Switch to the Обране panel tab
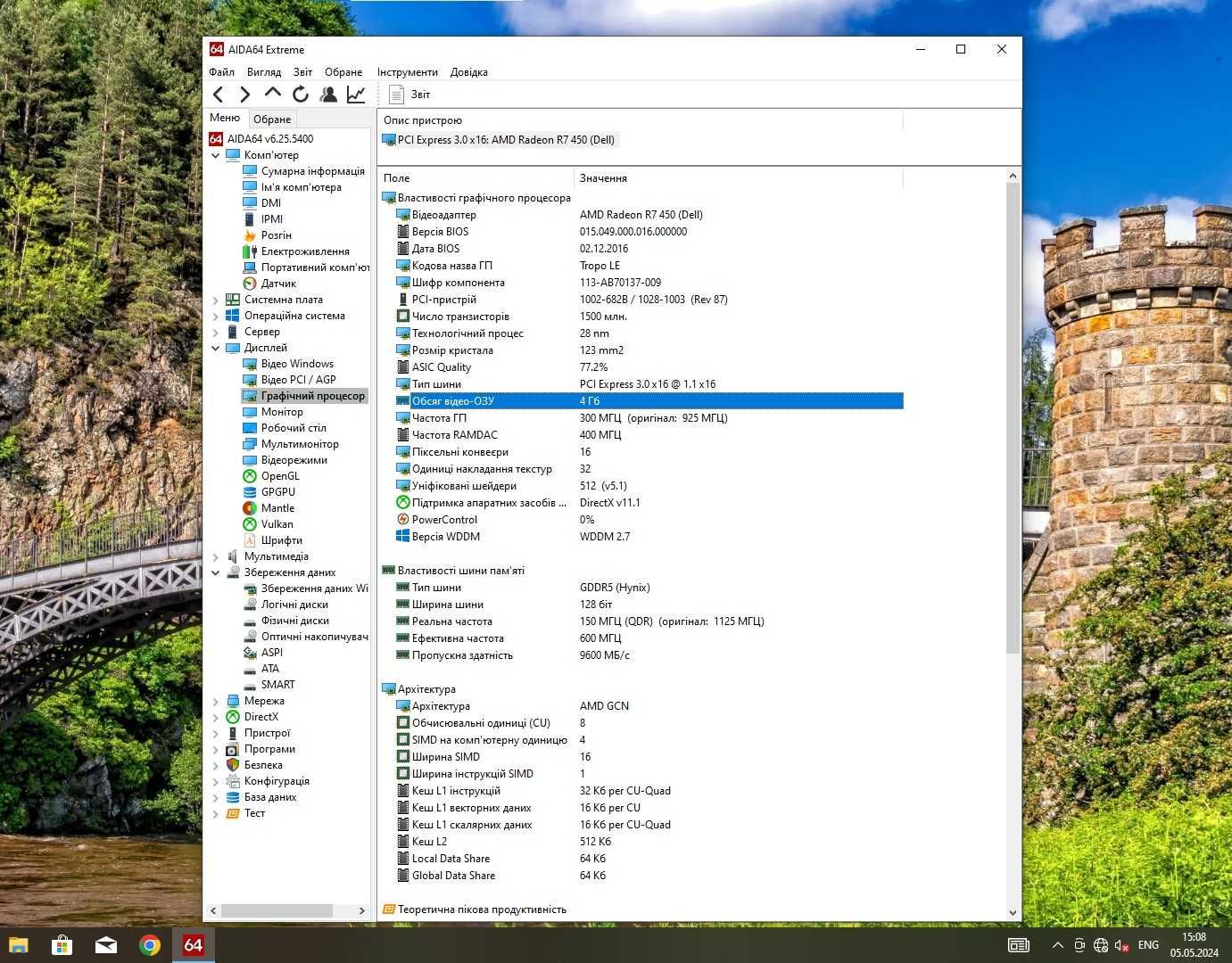 272,119
